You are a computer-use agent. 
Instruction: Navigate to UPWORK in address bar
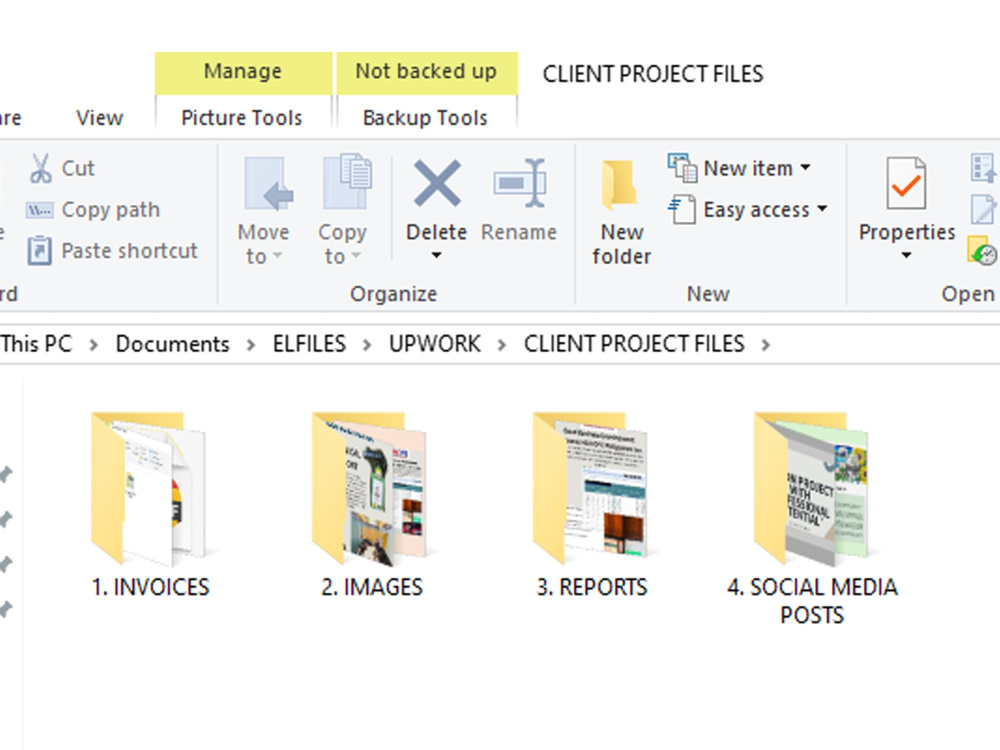[435, 344]
